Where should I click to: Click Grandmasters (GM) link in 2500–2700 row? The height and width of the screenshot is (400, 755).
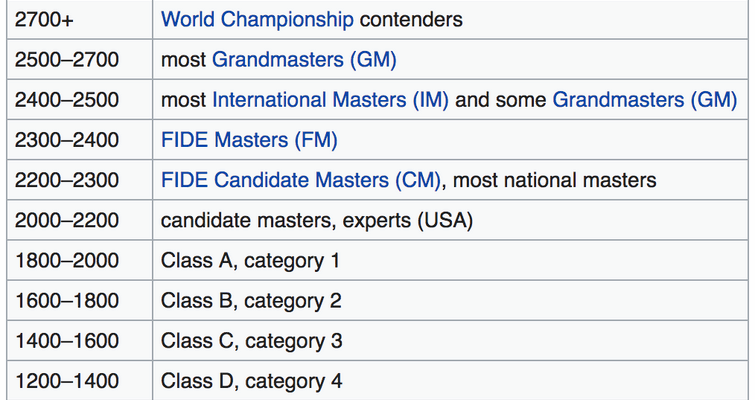click(x=304, y=60)
